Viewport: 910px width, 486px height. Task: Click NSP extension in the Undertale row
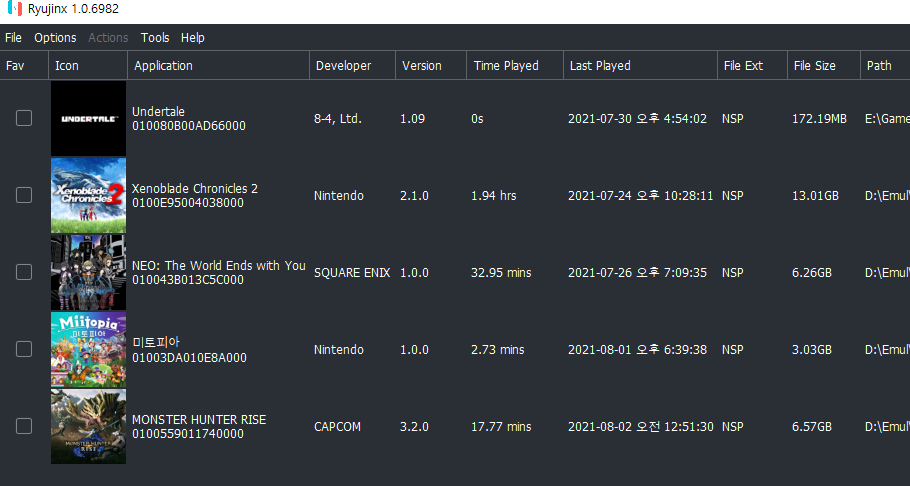[732, 119]
